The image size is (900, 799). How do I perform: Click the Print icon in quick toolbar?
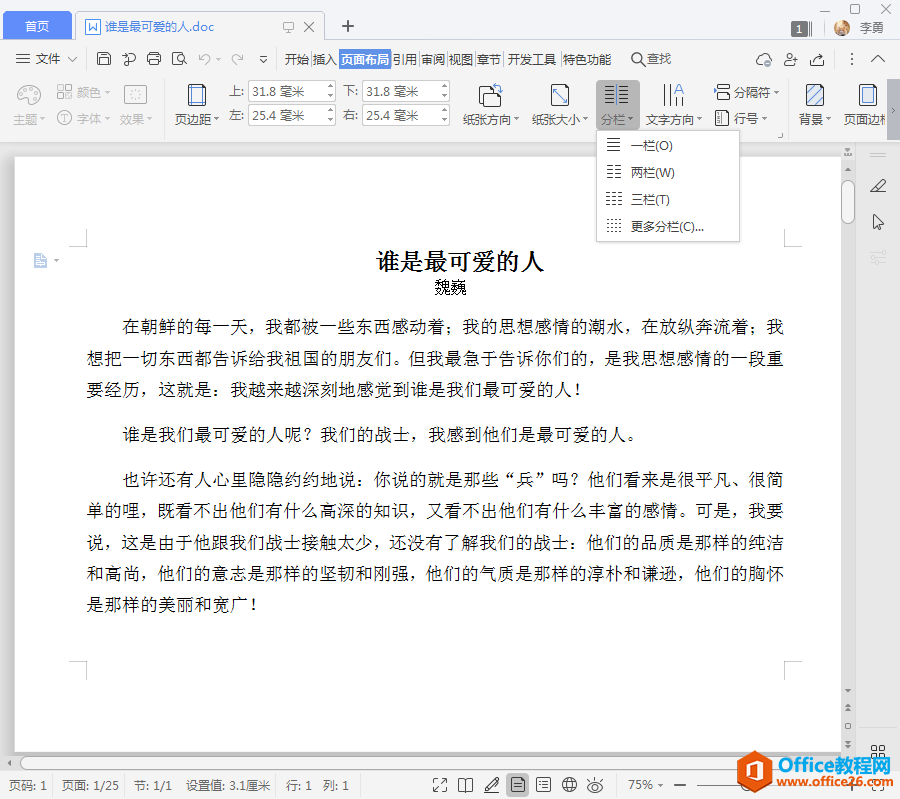click(x=154, y=59)
